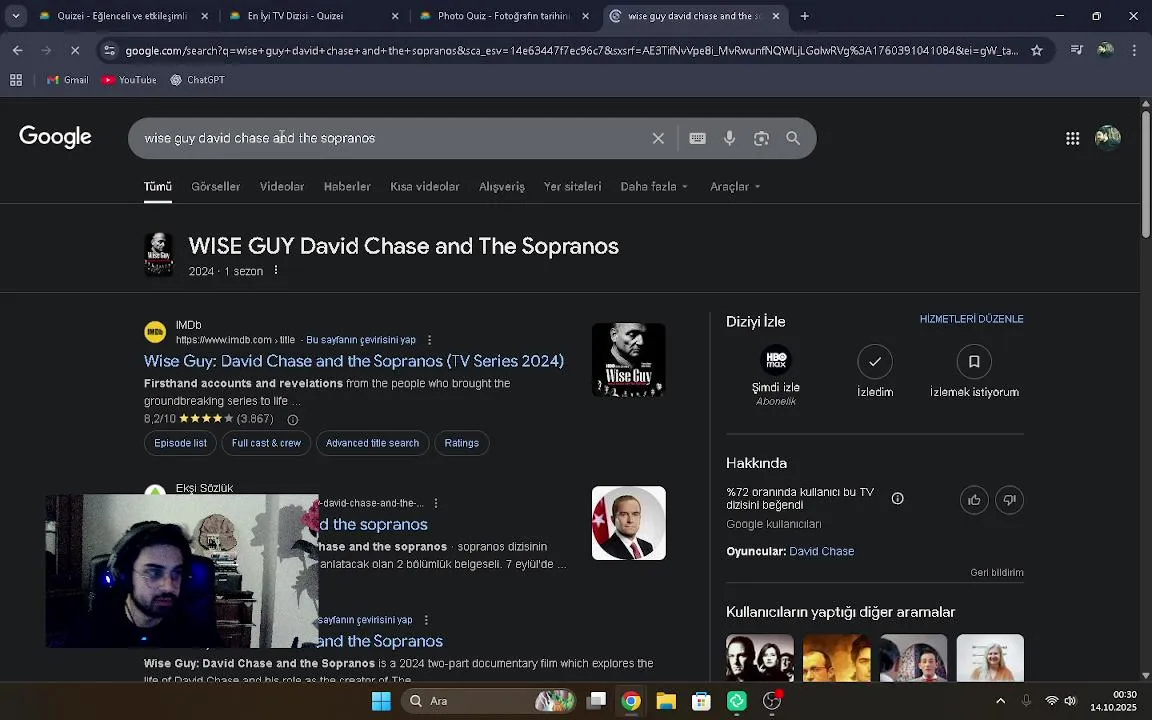
Task: Expand the Araçlar dropdown
Action: [735, 187]
